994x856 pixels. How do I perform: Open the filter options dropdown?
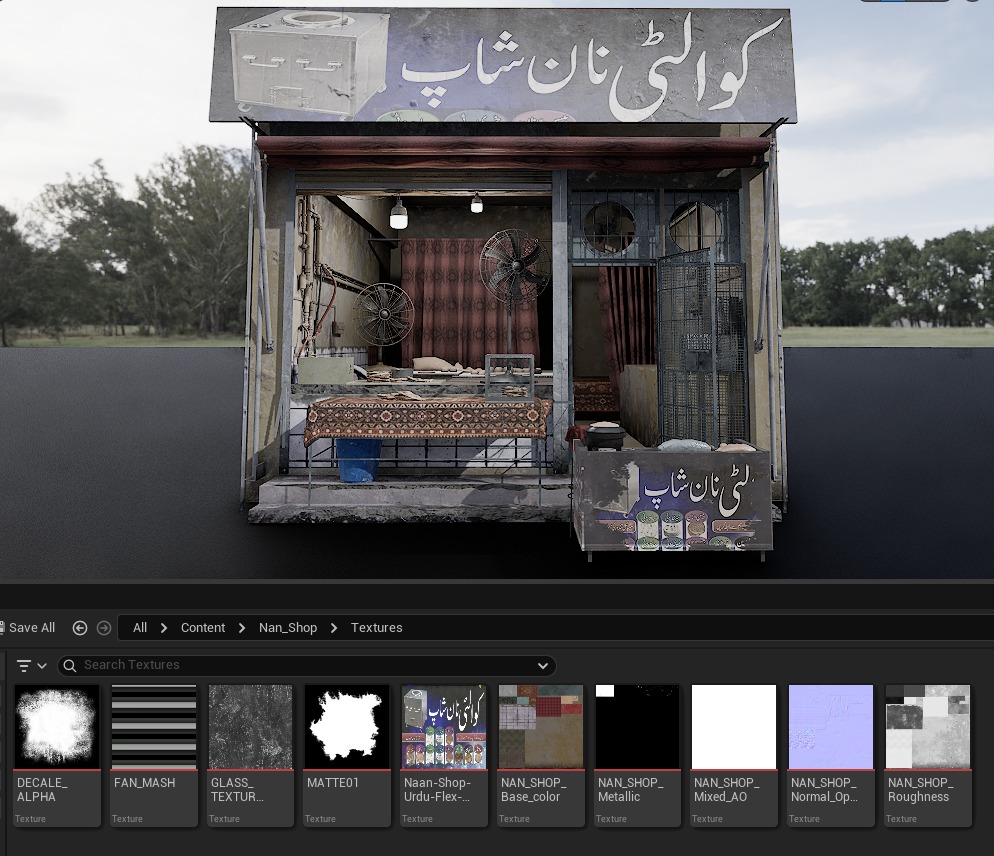pos(32,666)
